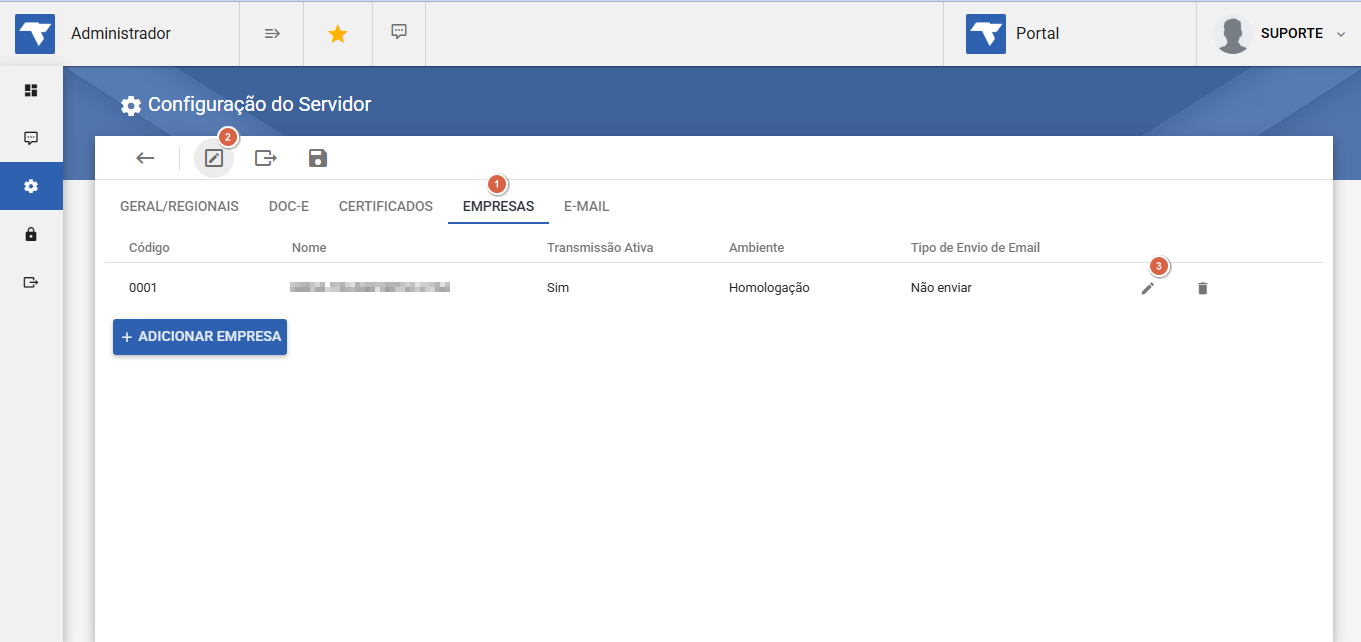Image resolution: width=1361 pixels, height=642 pixels.
Task: Click the Configuração do Servidor gear icon
Action: coord(131,105)
